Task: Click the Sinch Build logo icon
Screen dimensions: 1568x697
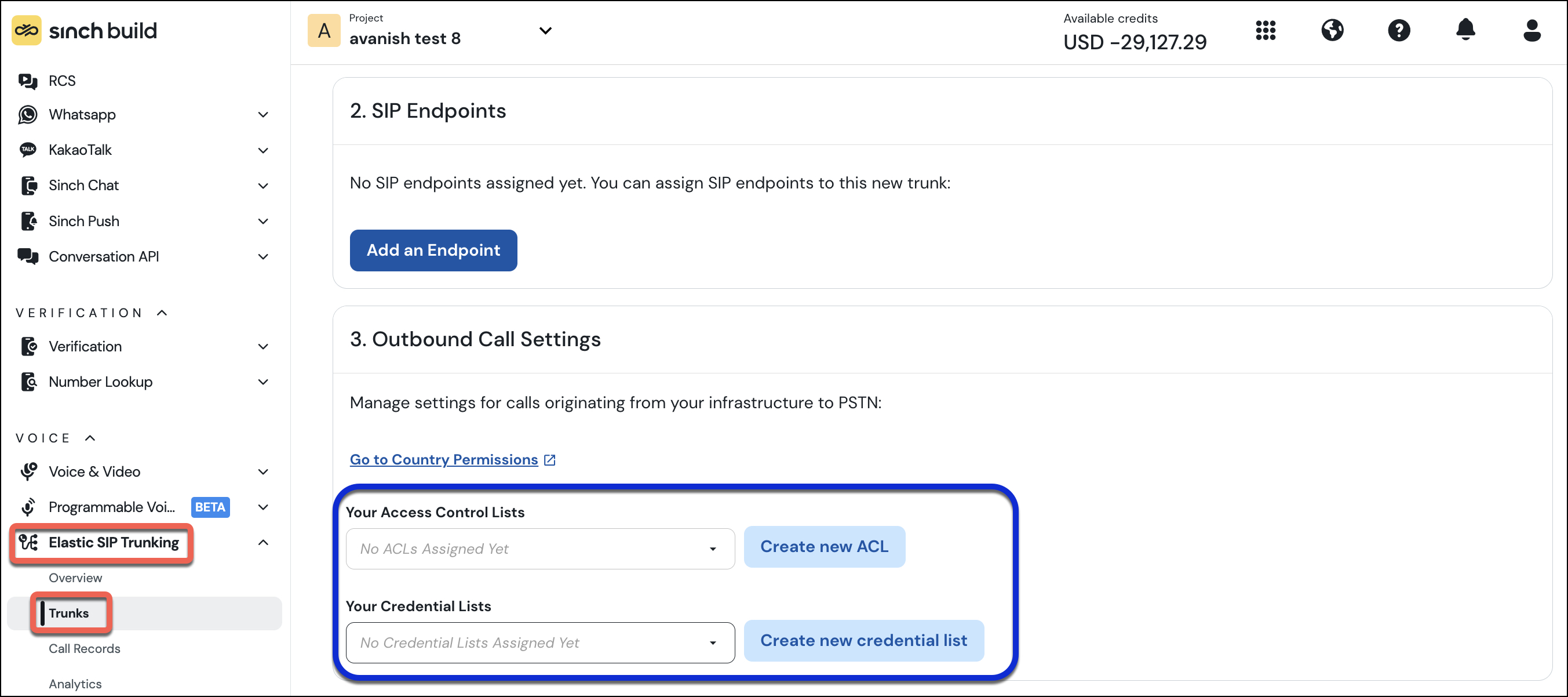Action: 26,30
